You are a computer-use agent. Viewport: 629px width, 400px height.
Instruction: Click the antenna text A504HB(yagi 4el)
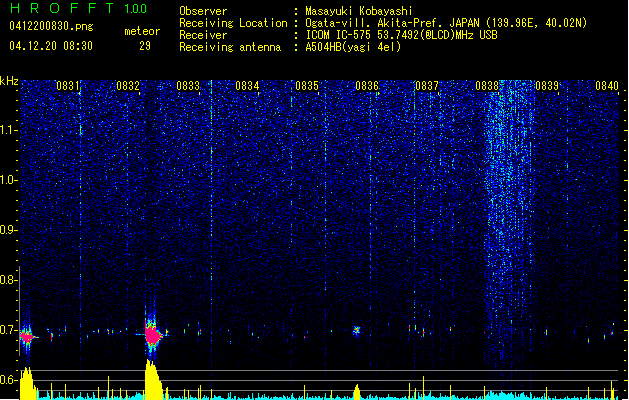353,47
